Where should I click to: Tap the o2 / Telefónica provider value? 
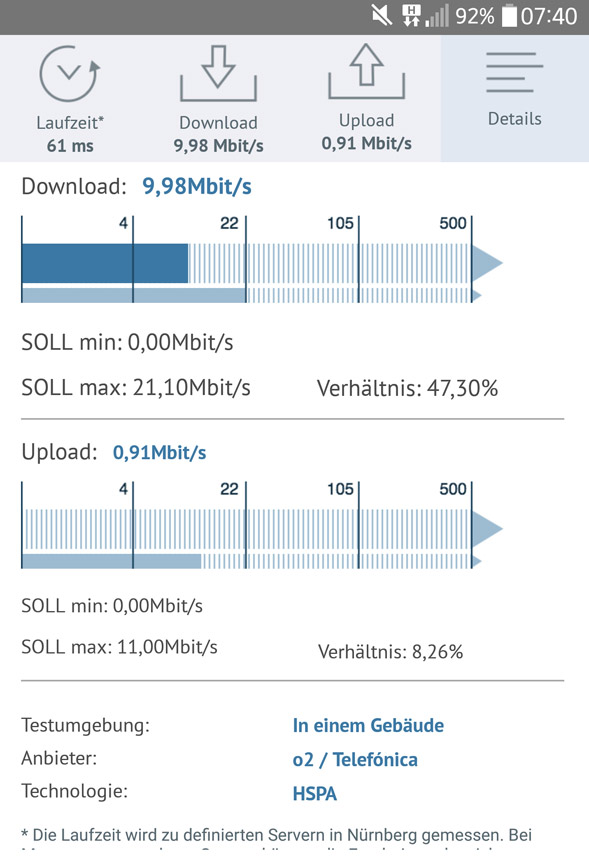click(x=355, y=760)
